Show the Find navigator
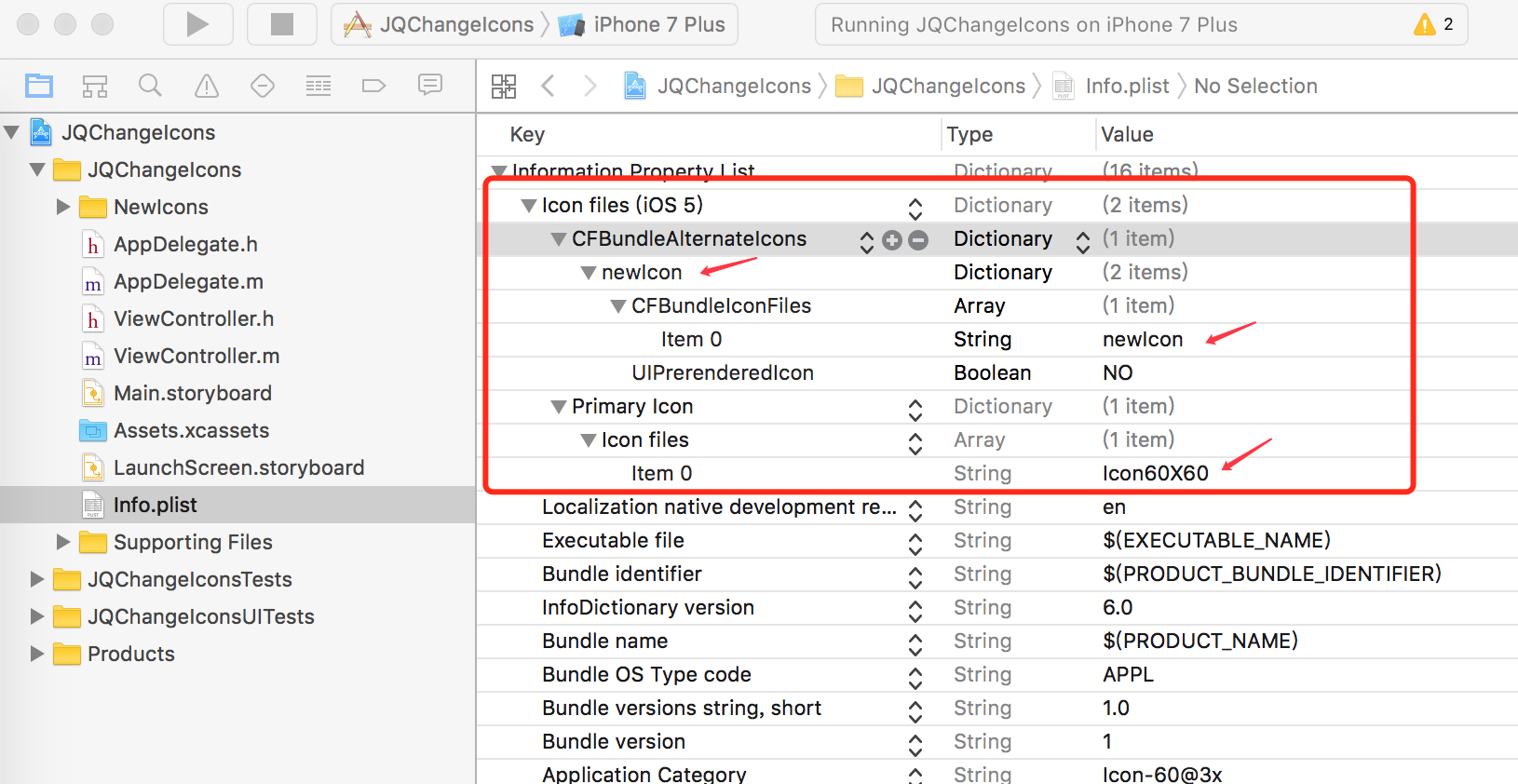 150,86
